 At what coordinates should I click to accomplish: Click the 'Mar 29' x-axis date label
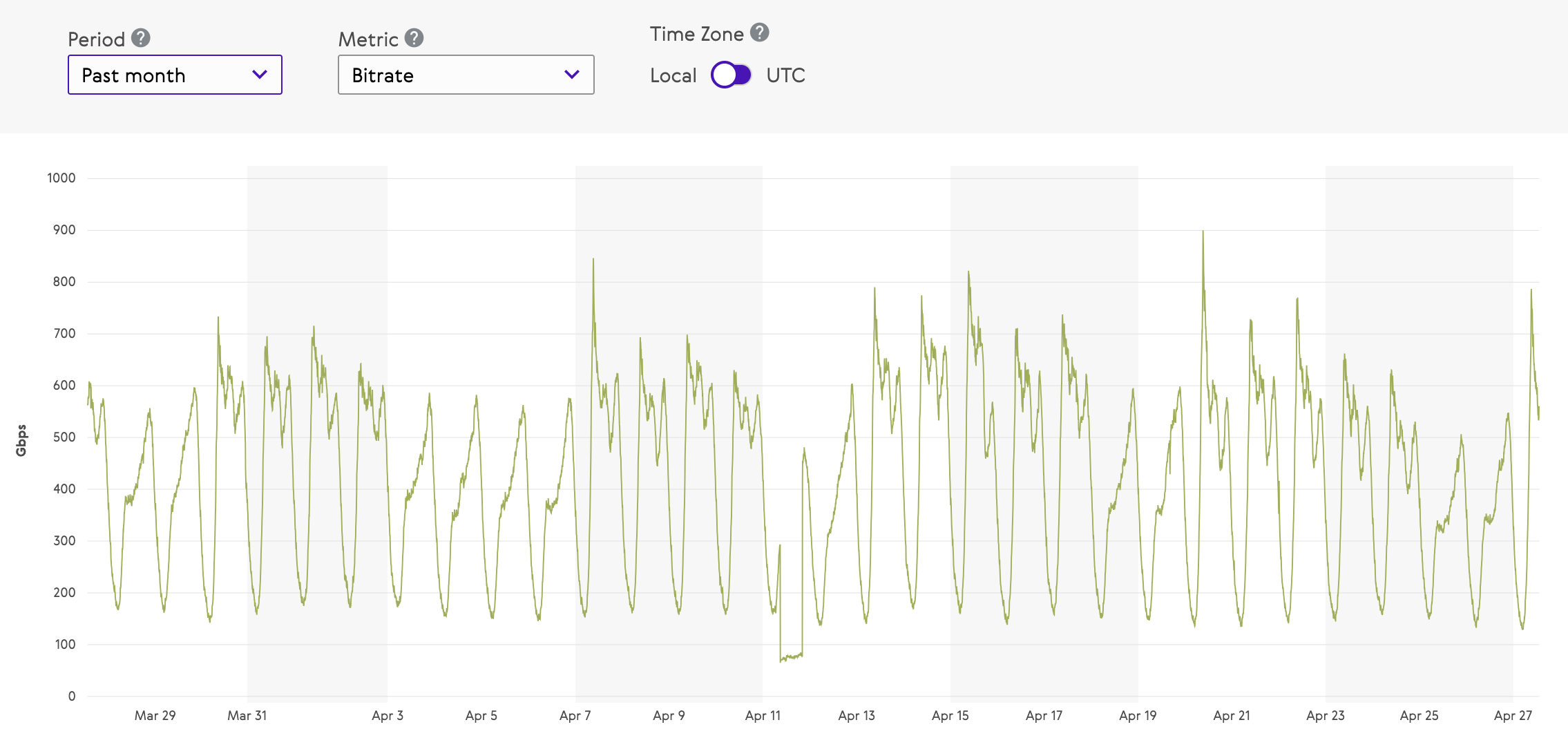155,716
